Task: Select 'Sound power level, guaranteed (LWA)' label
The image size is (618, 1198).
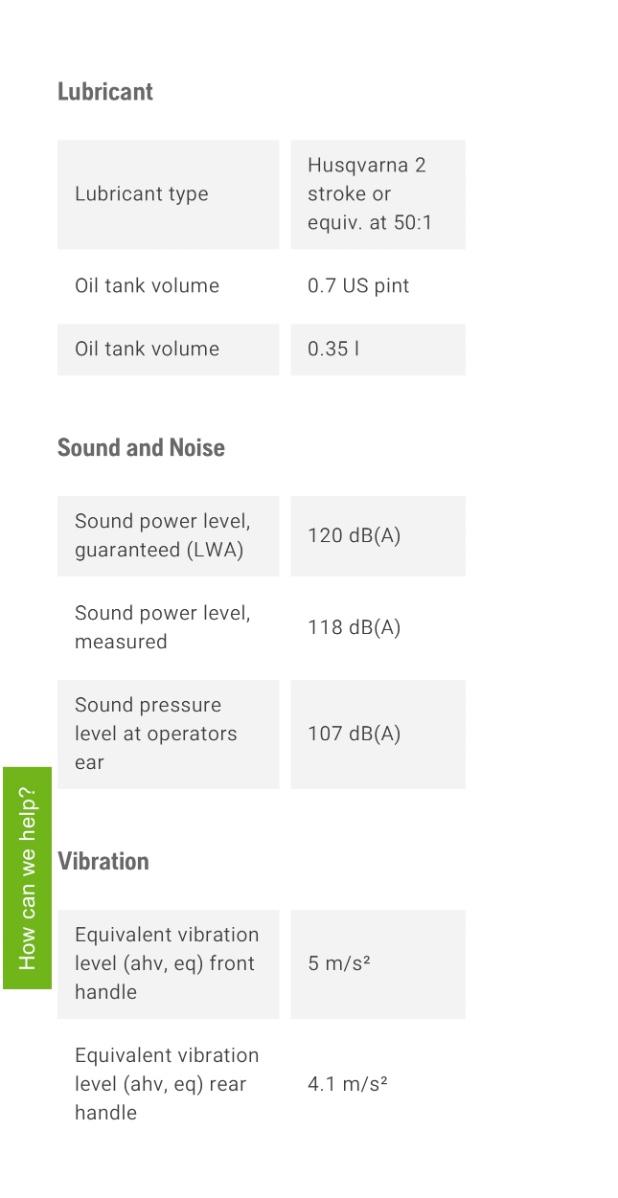Action: point(162,536)
